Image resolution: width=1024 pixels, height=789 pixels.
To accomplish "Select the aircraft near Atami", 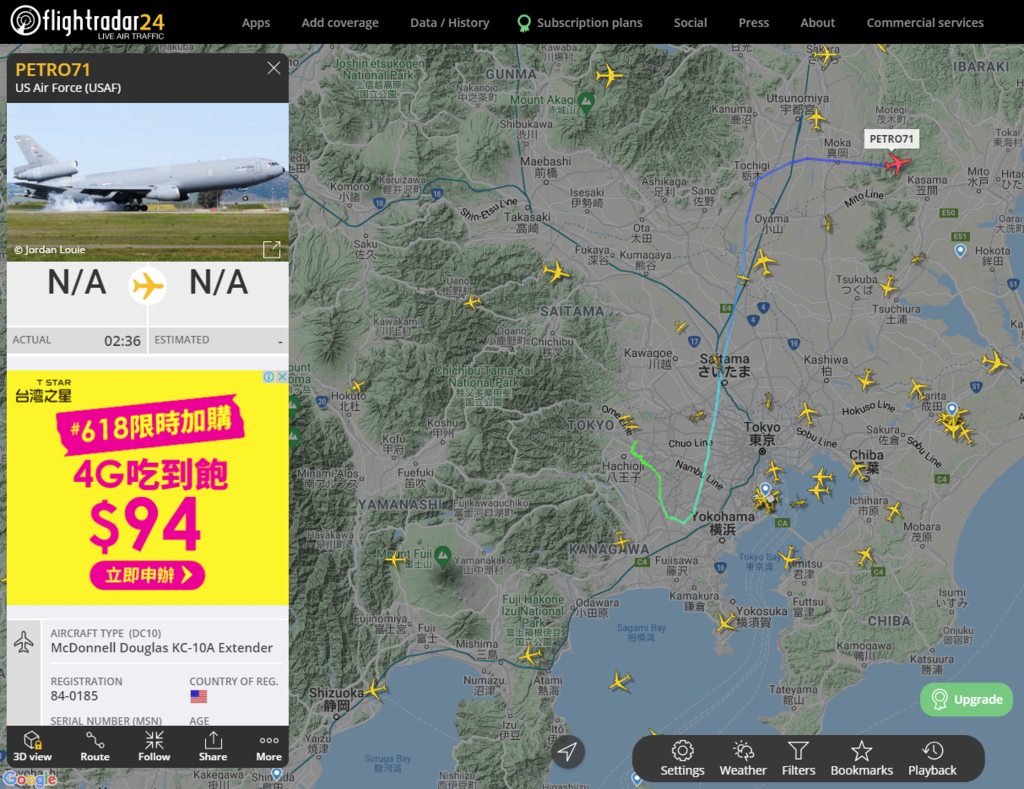I will [x=529, y=655].
